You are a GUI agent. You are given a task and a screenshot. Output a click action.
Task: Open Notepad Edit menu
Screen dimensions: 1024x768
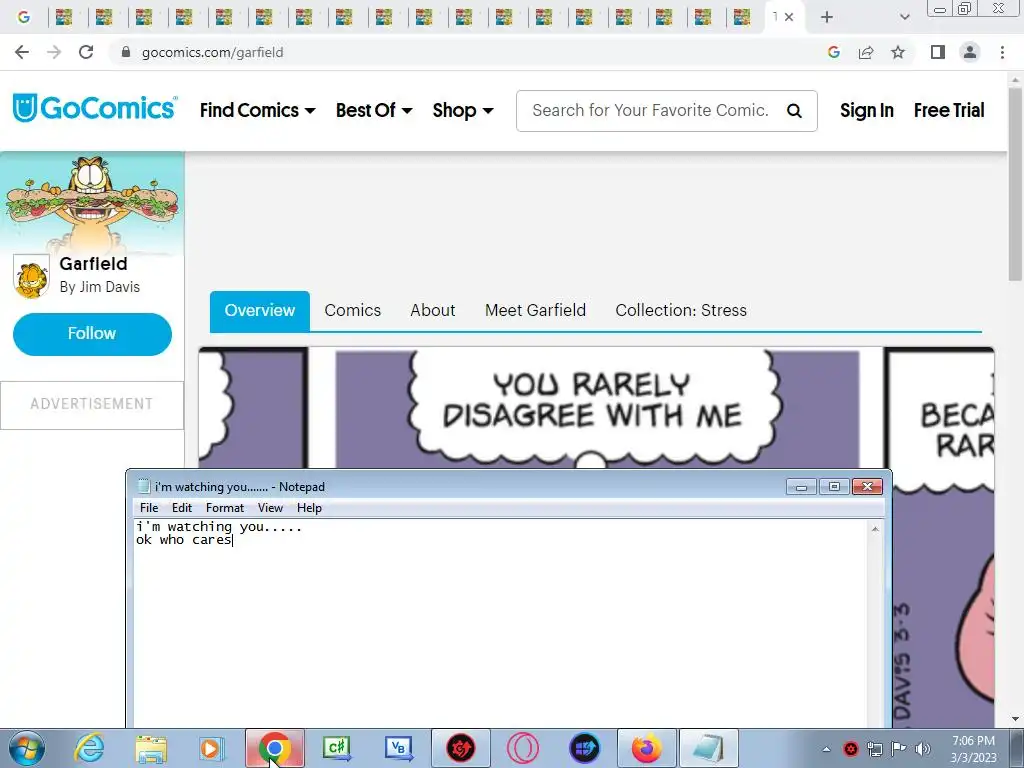click(x=182, y=507)
